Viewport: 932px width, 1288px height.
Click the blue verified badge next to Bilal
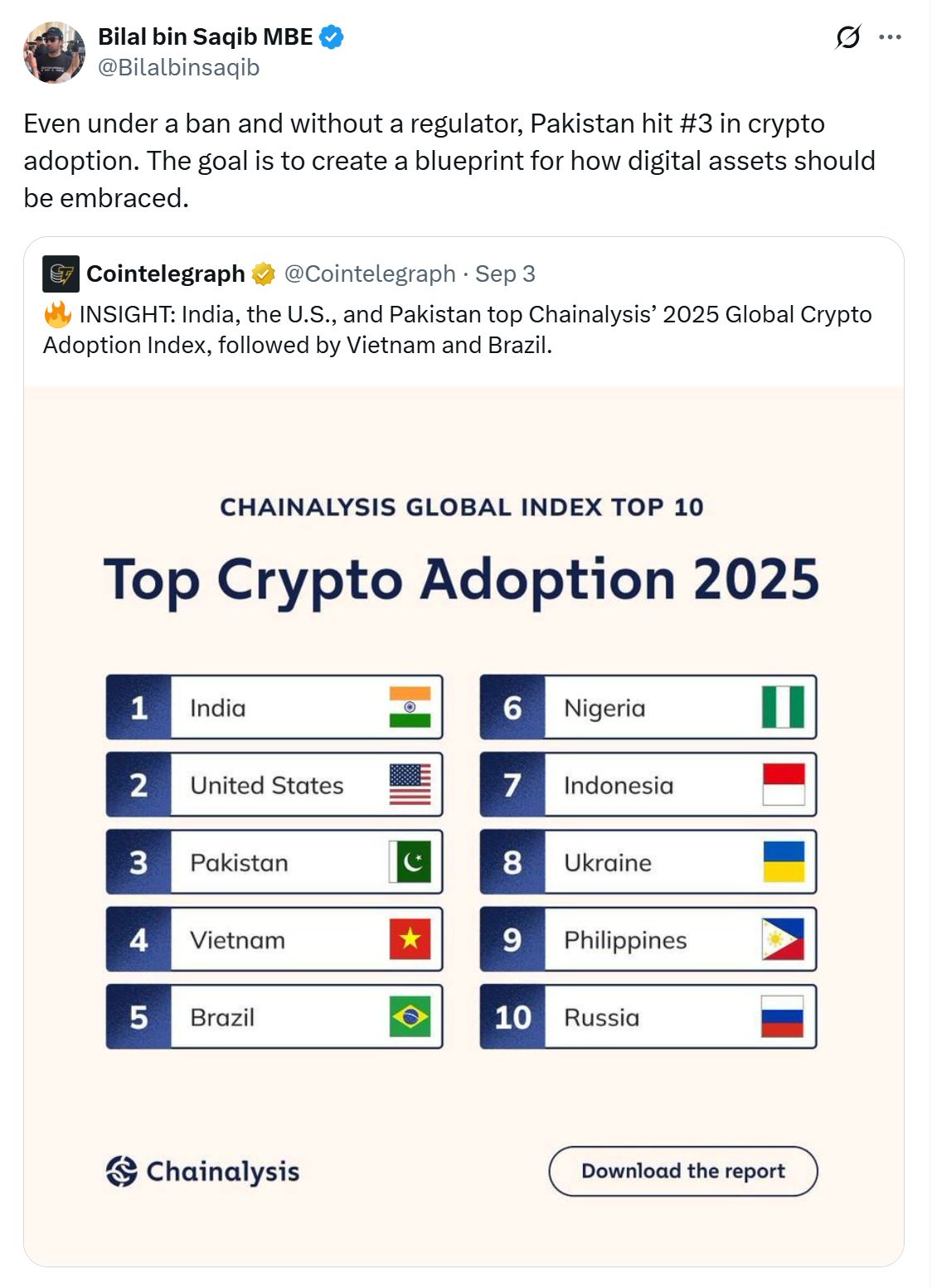point(330,36)
